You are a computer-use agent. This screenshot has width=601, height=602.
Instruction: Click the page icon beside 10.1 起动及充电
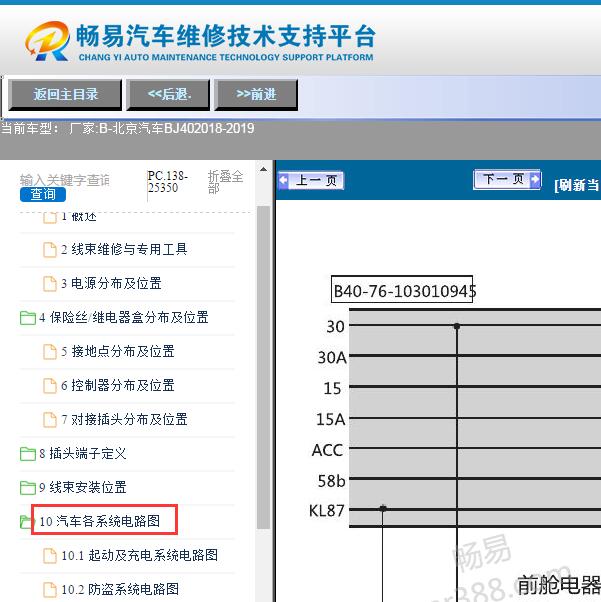pos(50,555)
